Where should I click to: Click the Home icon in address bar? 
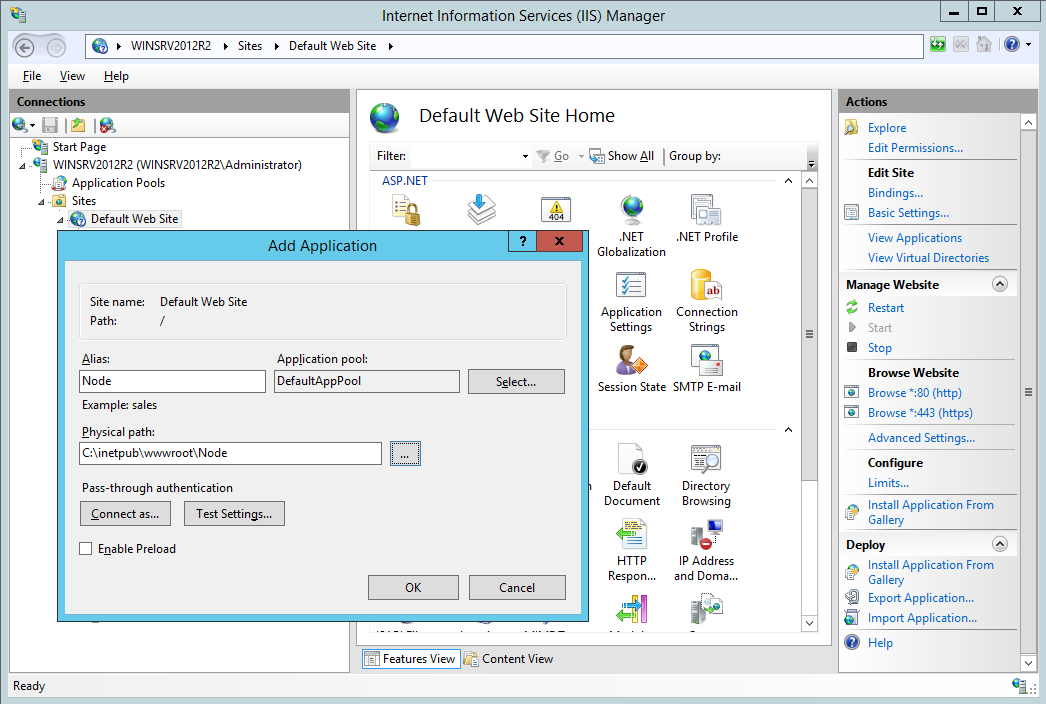coord(983,45)
